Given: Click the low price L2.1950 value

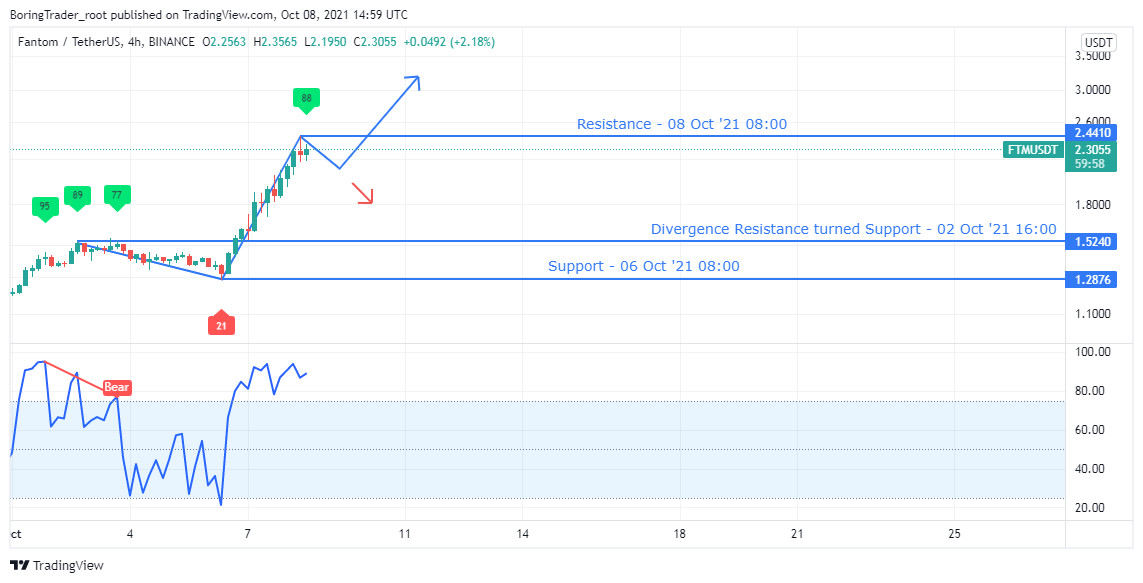Looking at the screenshot, I should (x=324, y=42).
